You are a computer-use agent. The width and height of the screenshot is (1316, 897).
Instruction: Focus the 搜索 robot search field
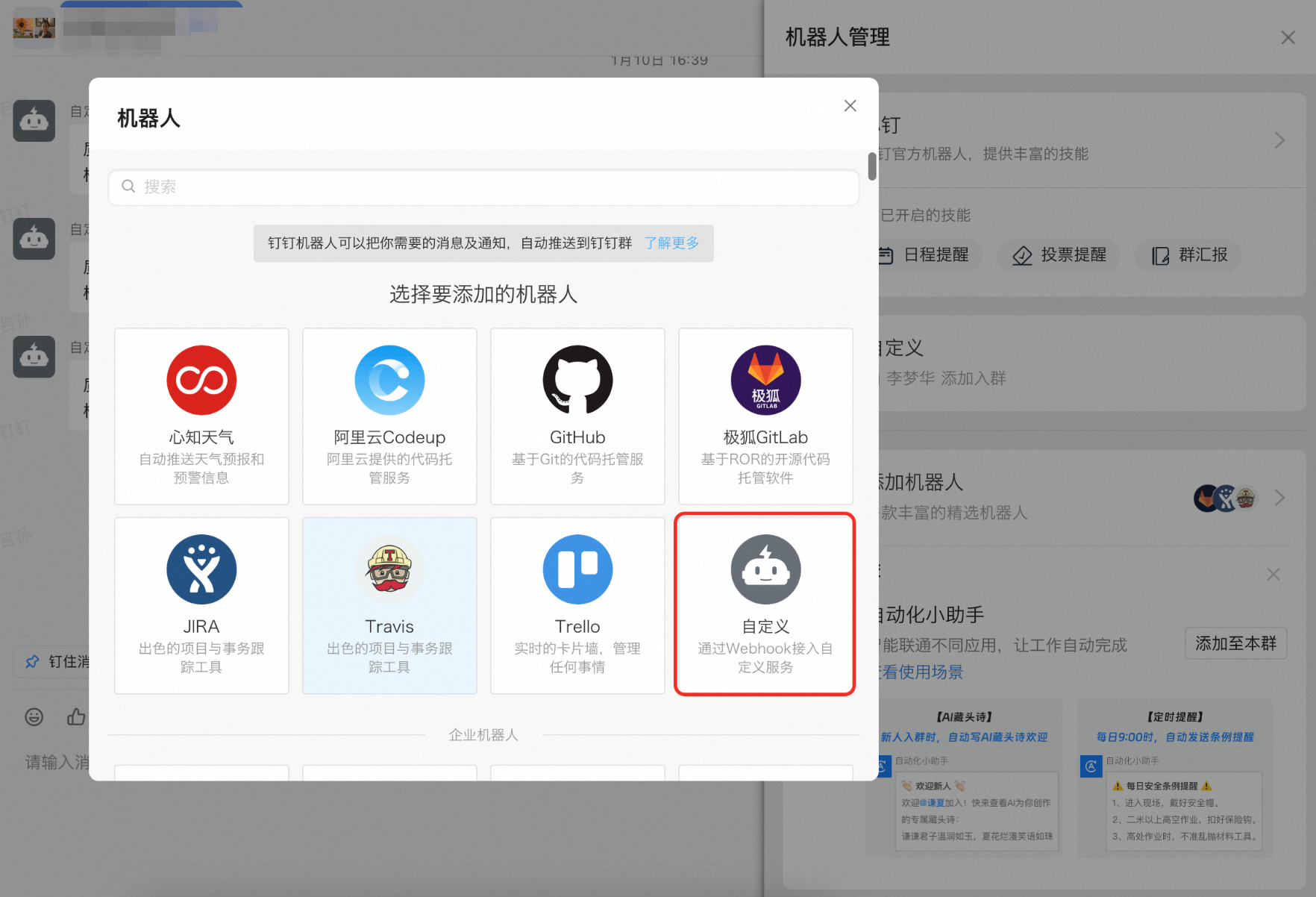[483, 187]
